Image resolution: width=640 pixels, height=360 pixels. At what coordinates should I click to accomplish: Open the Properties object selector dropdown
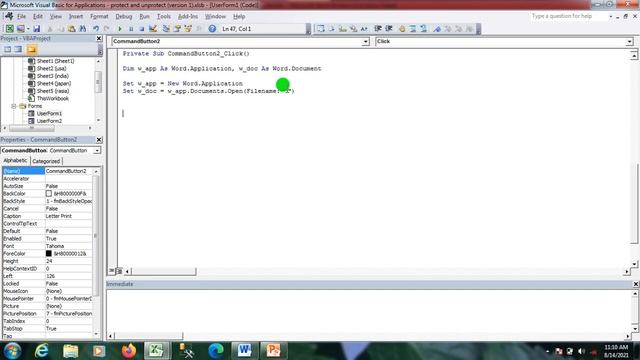pyautogui.click(x=97, y=151)
